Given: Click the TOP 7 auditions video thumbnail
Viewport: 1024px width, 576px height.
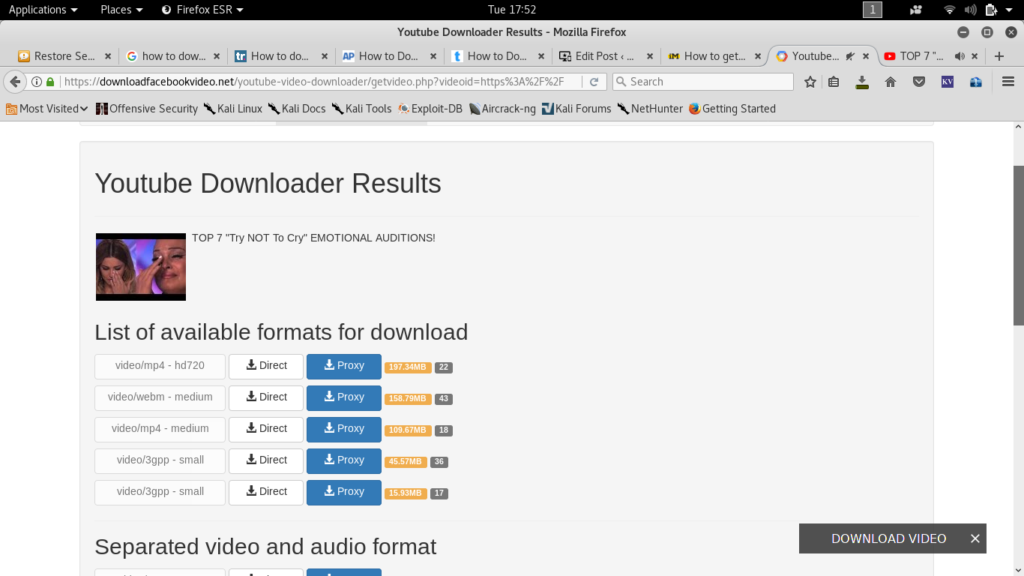Looking at the screenshot, I should (140, 266).
